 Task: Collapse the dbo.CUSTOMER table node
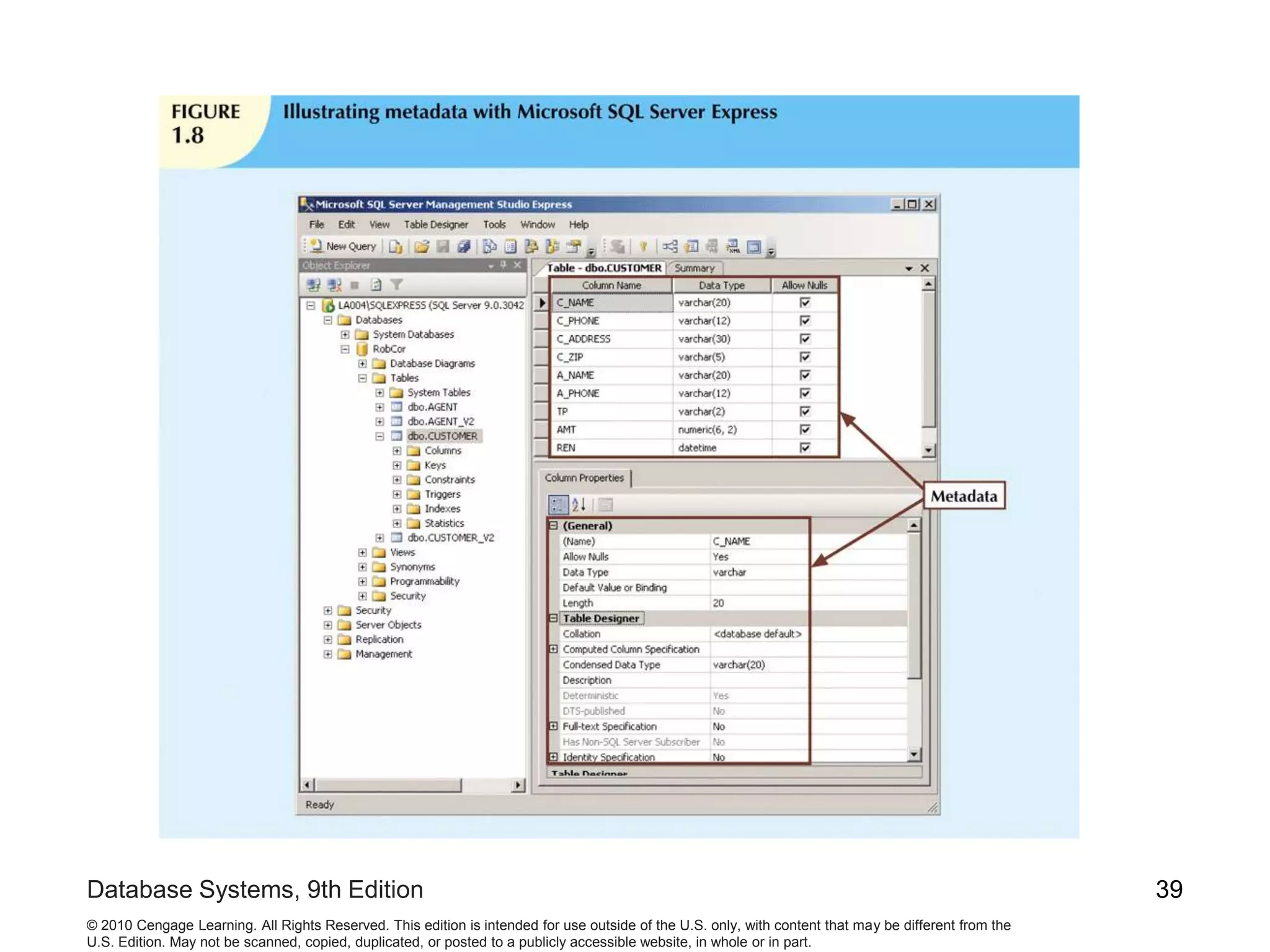(380, 436)
